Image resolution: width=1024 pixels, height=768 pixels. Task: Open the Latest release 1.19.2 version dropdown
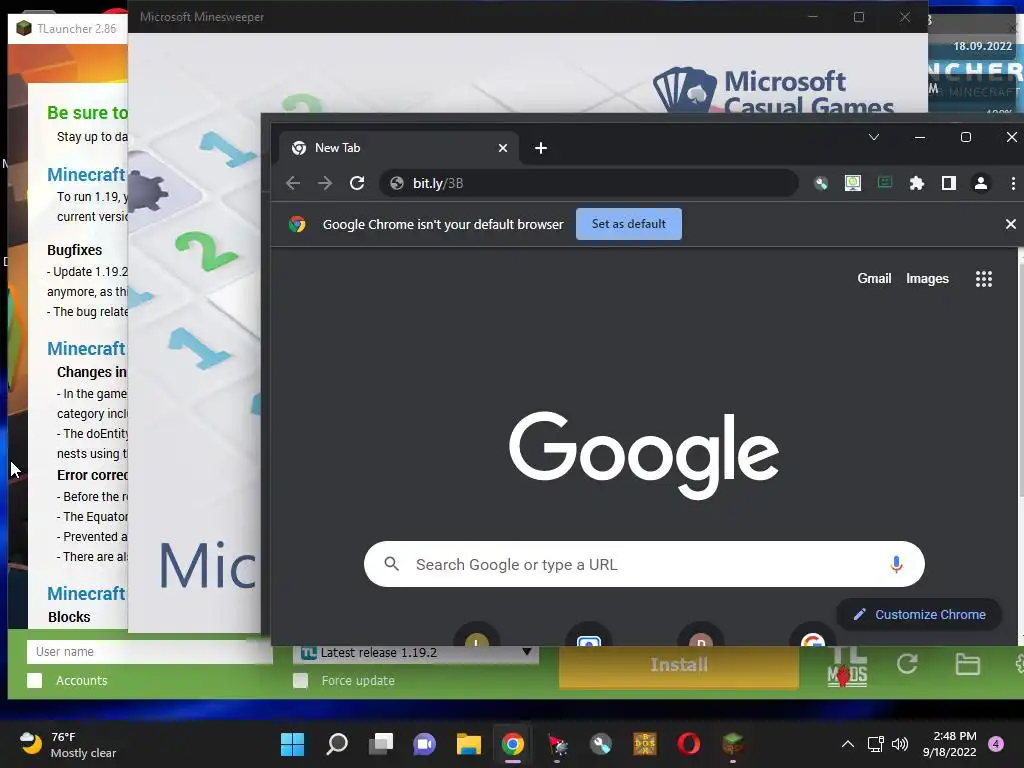pyautogui.click(x=416, y=652)
